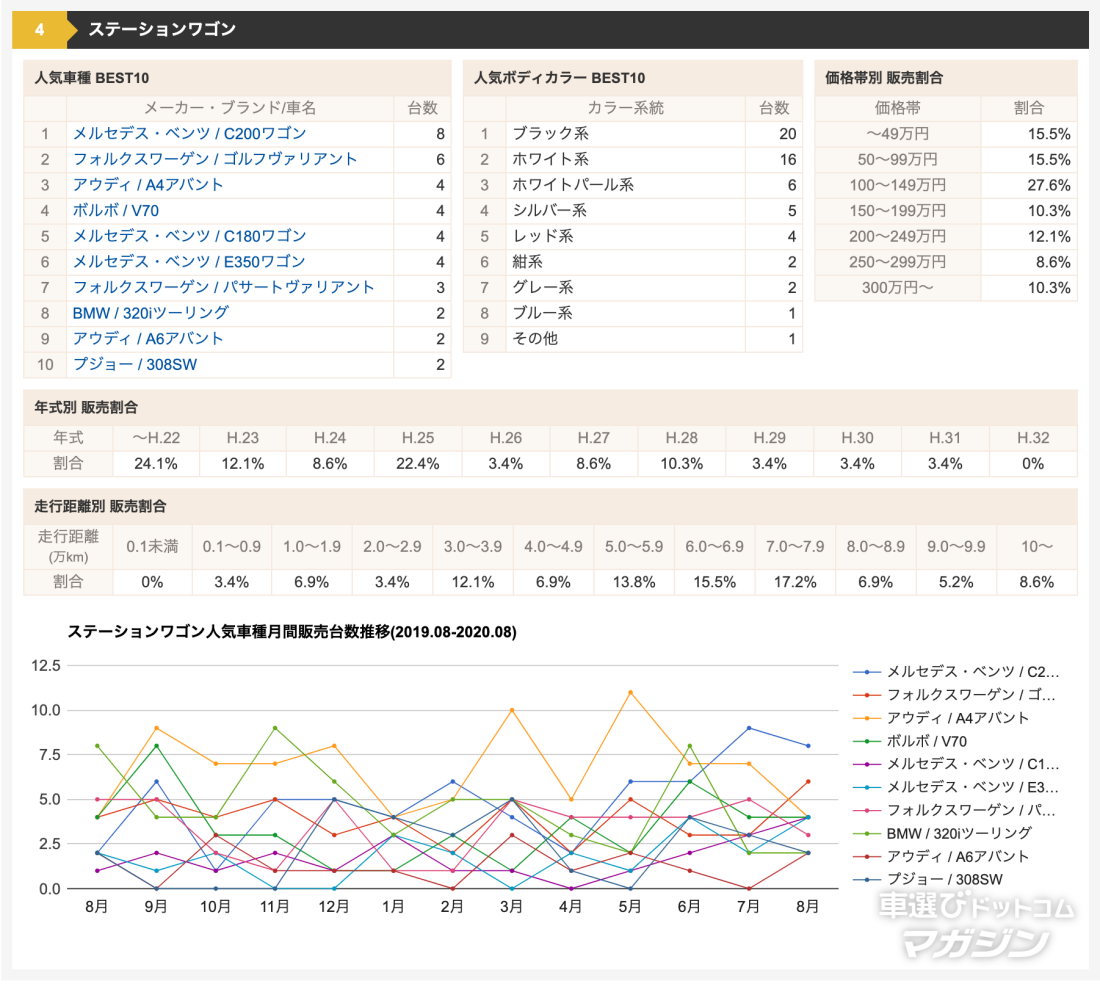This screenshot has height=984, width=1100.
Task: Click the 17.2% mileage ratio value
Action: coord(795,582)
